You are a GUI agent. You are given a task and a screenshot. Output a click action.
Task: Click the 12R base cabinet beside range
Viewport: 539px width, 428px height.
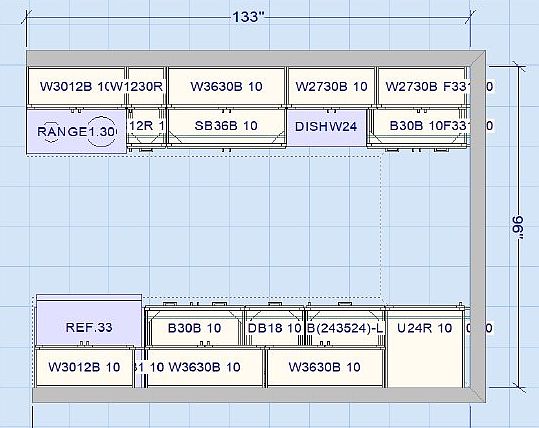(147, 127)
